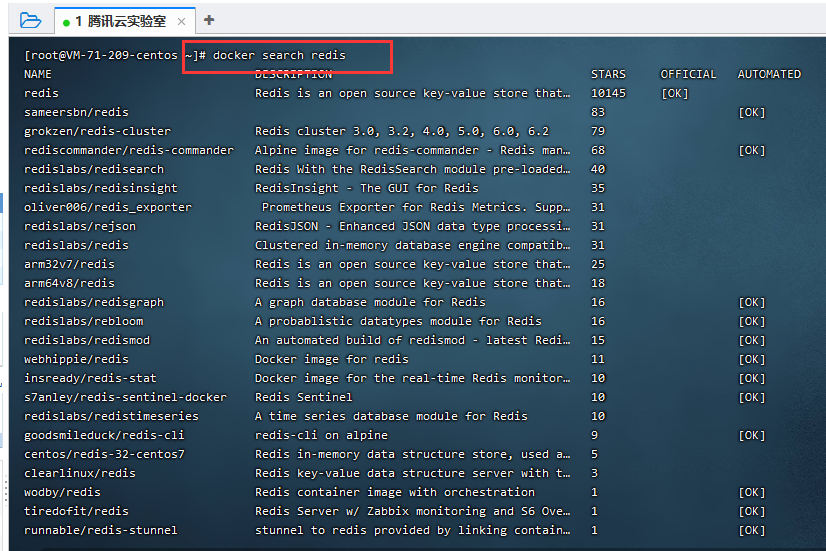This screenshot has height=551, width=826.
Task: Select goodsmileduck/redis-cli image name
Action: (104, 435)
